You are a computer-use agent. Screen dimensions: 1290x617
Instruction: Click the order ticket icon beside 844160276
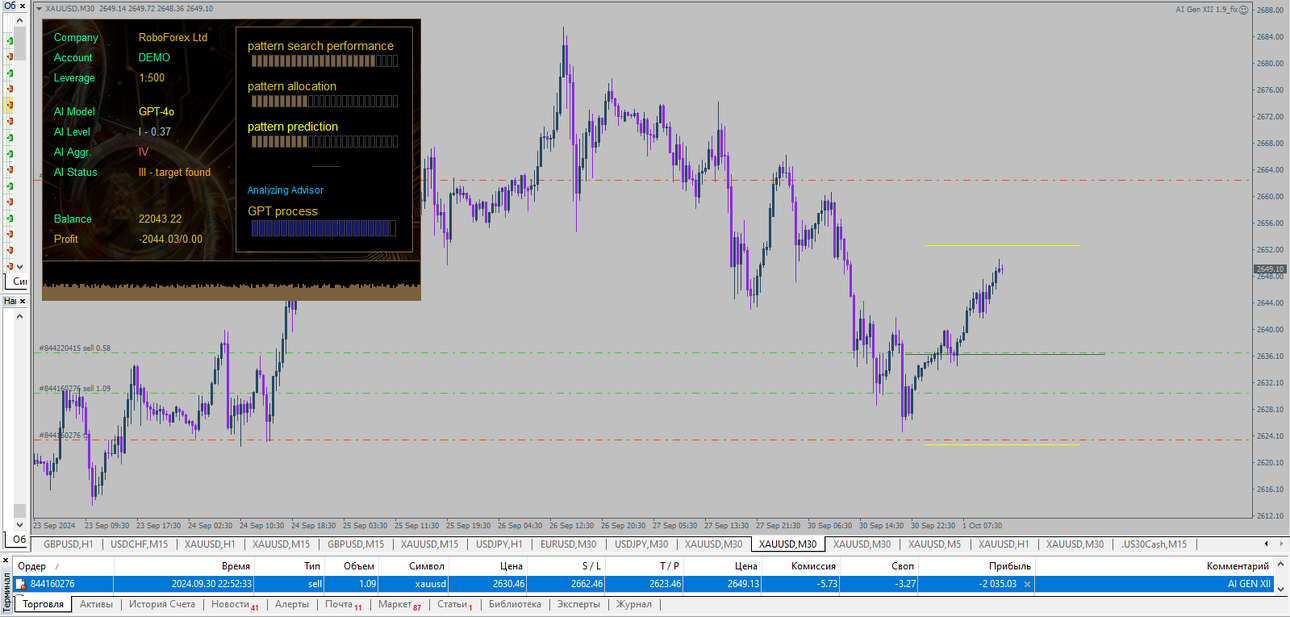[20, 584]
